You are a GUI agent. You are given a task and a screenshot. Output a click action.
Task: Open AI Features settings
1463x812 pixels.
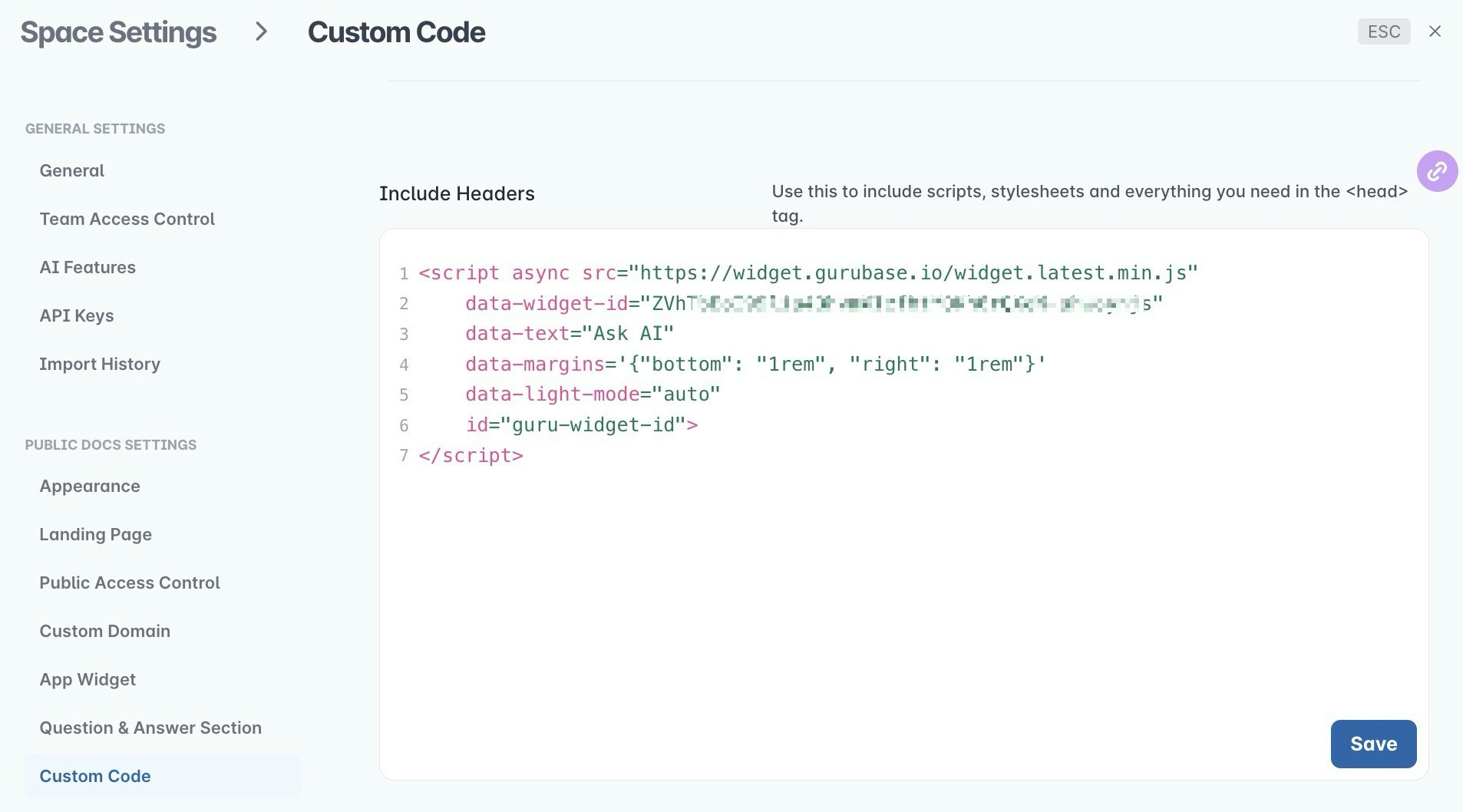coord(88,267)
